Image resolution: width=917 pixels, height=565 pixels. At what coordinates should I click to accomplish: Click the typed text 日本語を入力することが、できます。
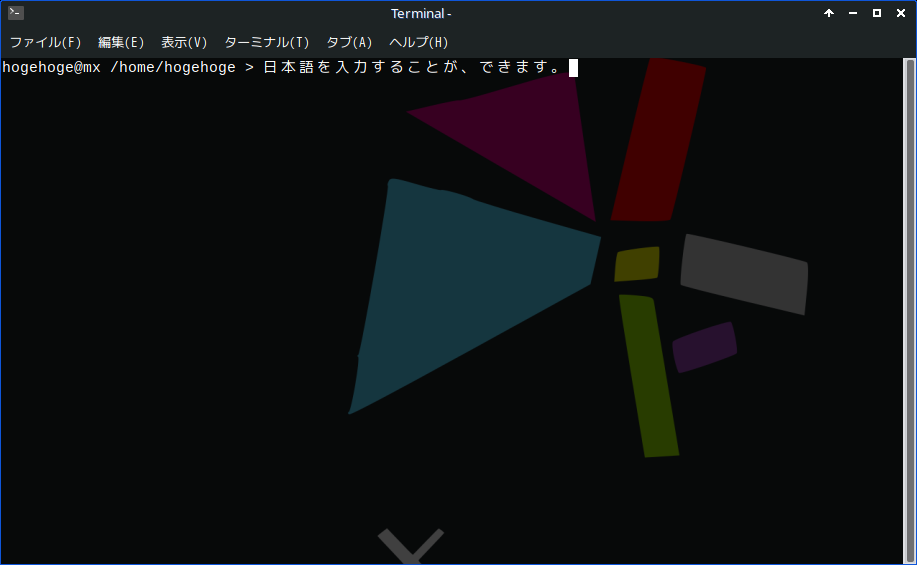click(413, 67)
